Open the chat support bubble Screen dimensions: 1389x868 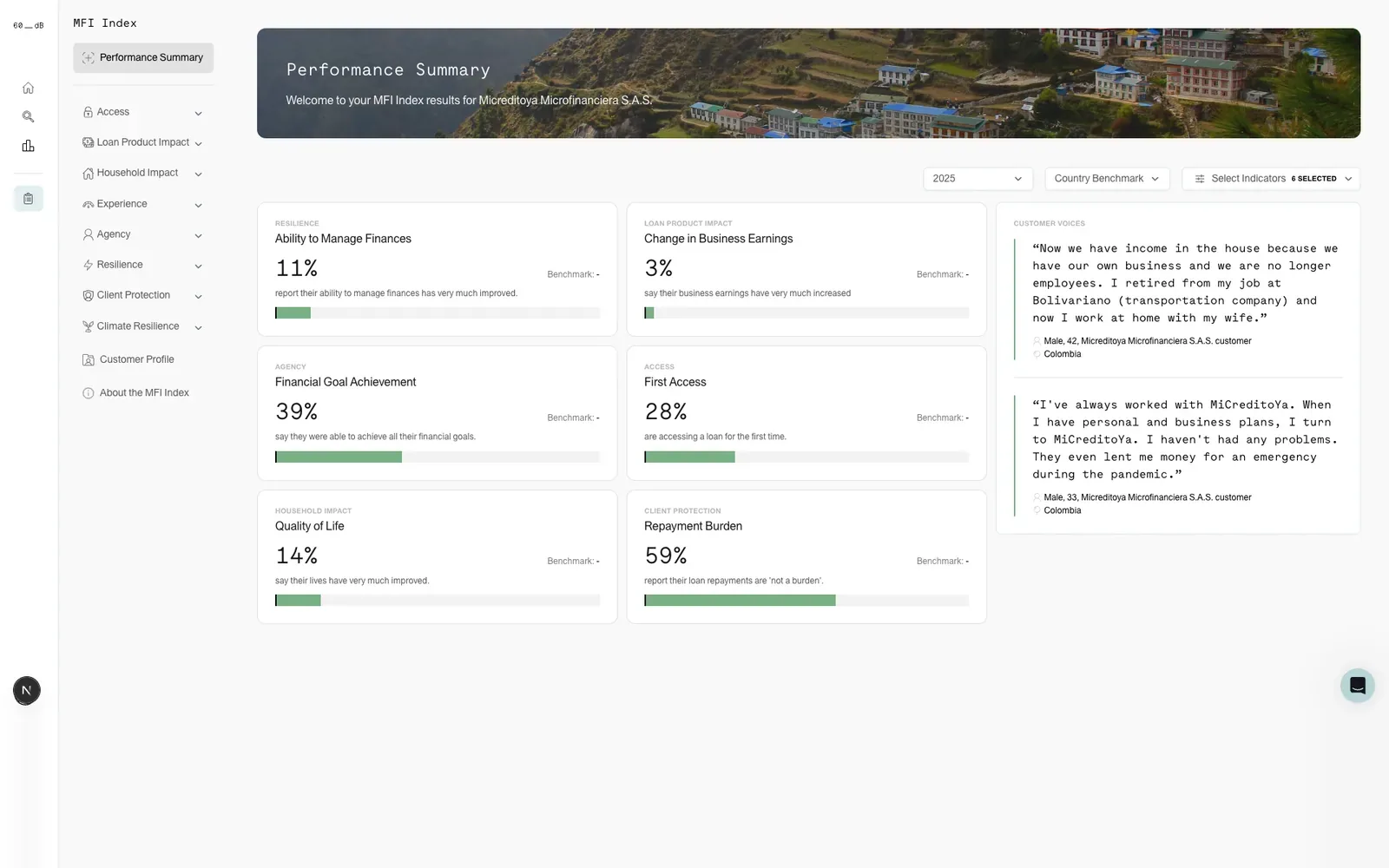(x=1357, y=686)
